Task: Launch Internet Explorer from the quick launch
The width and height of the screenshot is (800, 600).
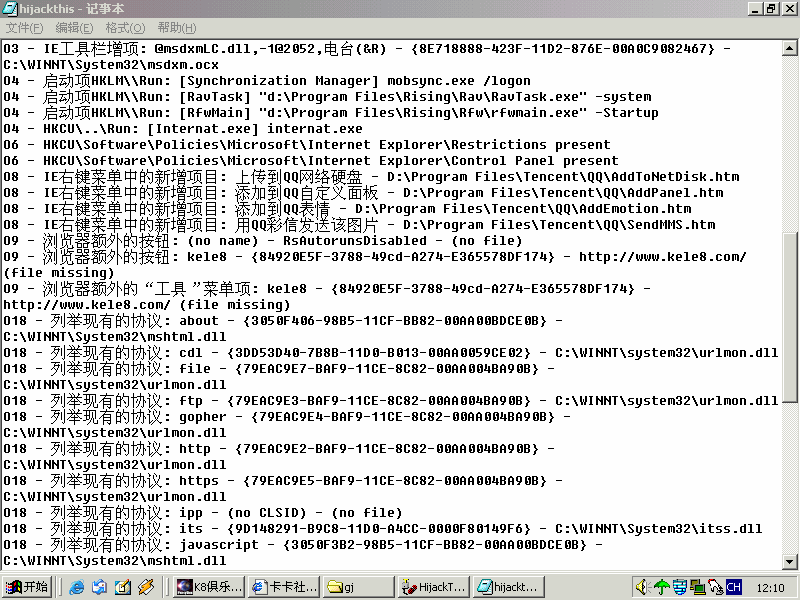Action: (77, 587)
